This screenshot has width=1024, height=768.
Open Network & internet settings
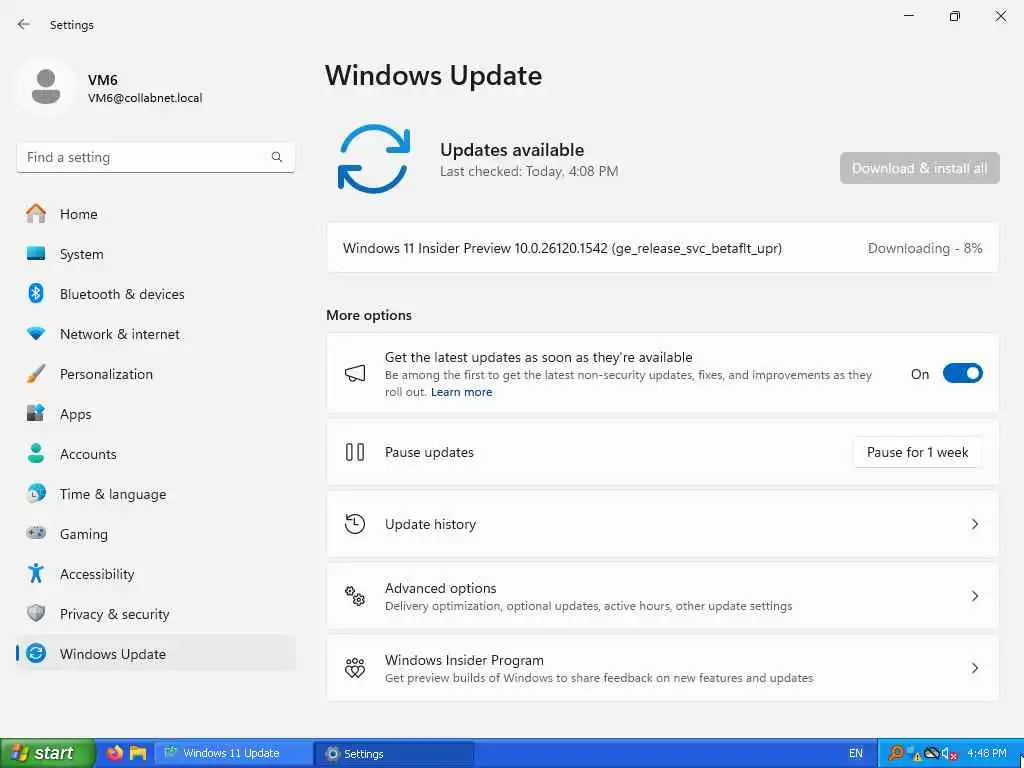coord(155,334)
